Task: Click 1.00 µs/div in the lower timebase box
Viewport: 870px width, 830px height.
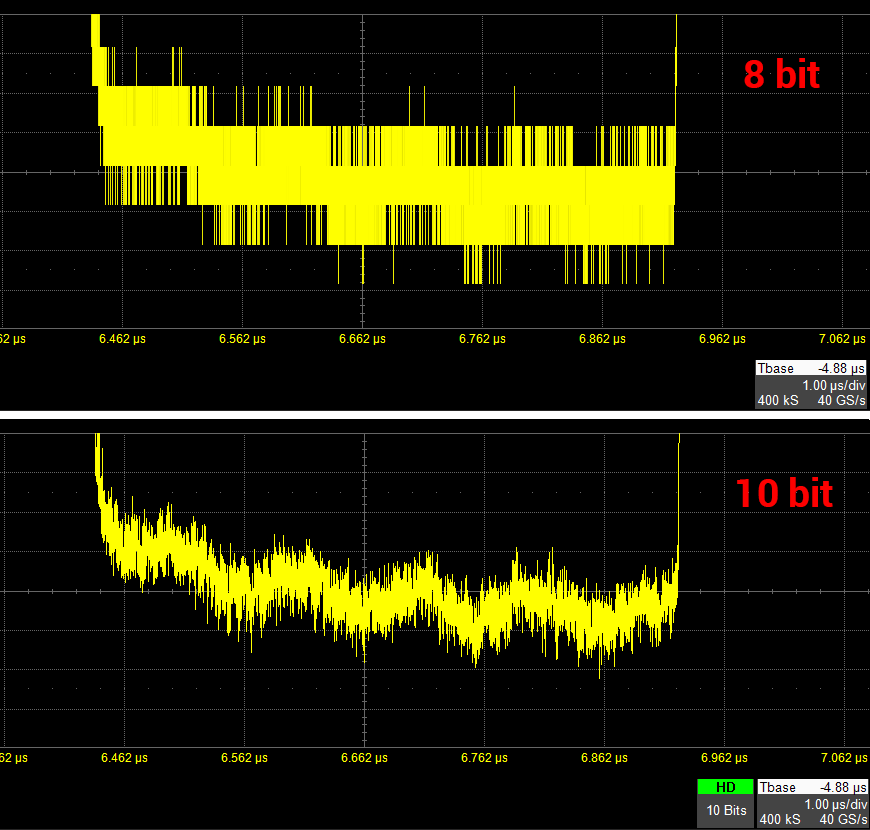Action: [833, 804]
